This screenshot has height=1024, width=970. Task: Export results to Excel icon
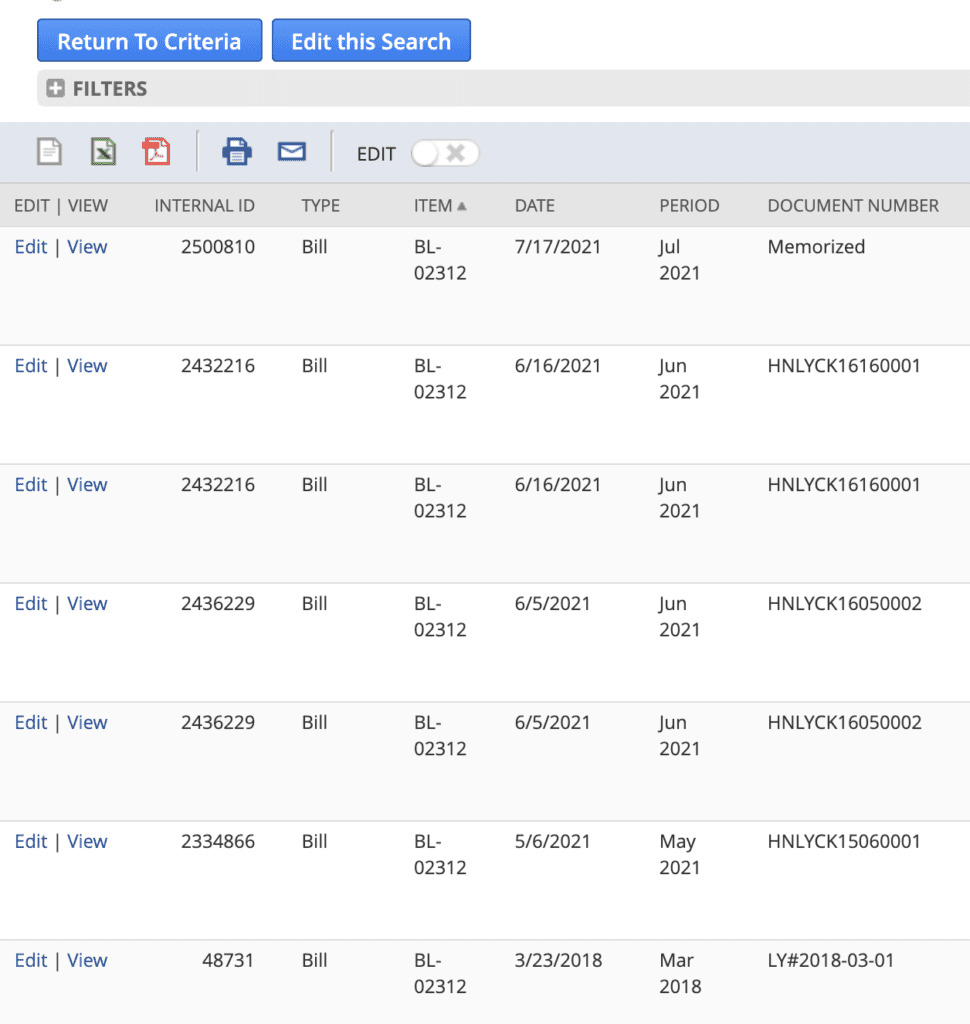103,152
